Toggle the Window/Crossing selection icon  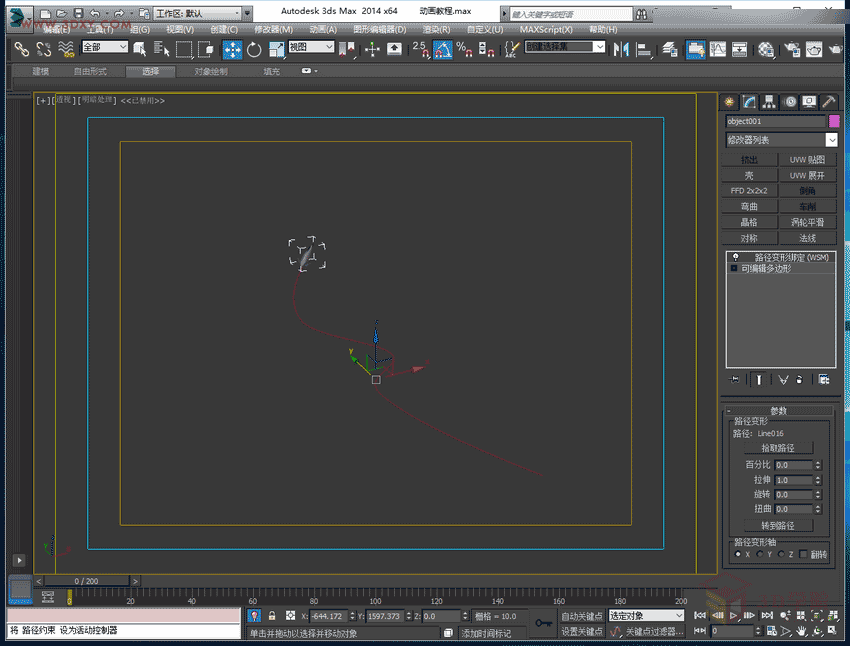205,50
